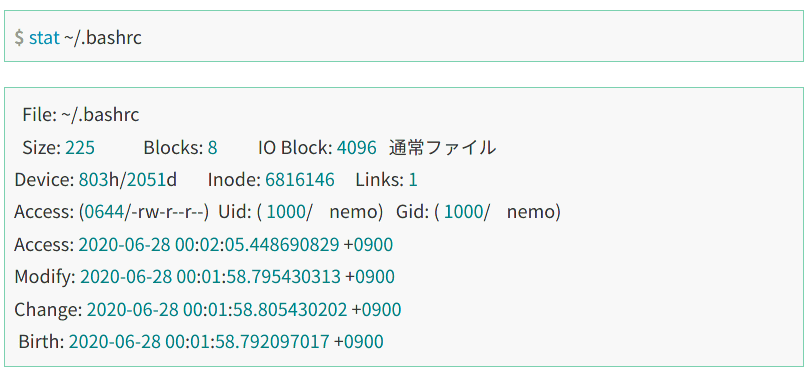Click the Change timestamp line
Screen dimensions: 810x376
208,309
